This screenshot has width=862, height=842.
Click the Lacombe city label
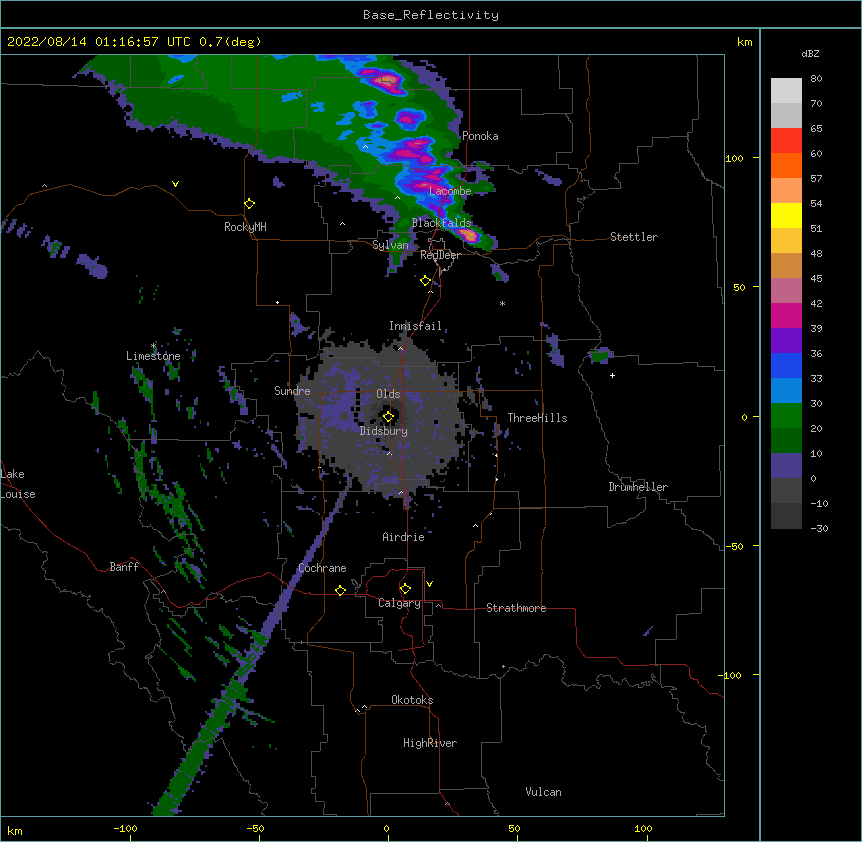(450, 191)
